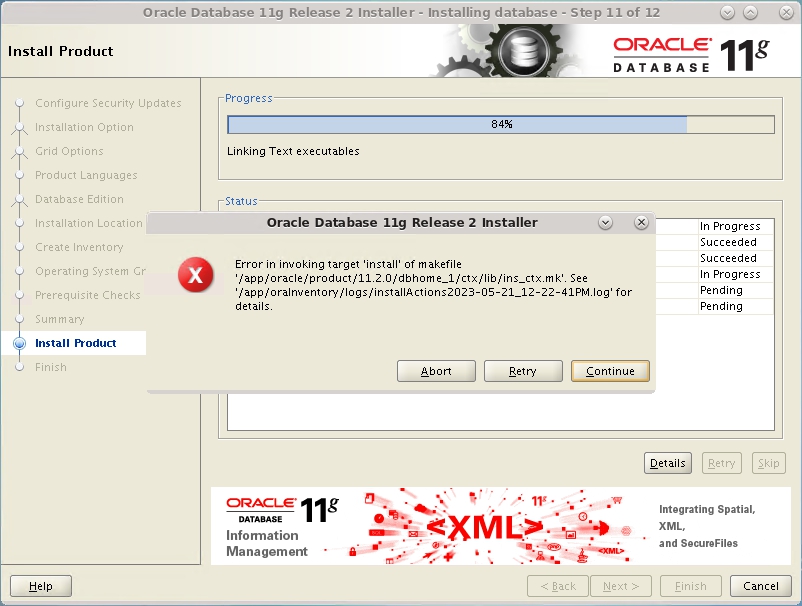Close the error dialog with X button

pos(641,222)
